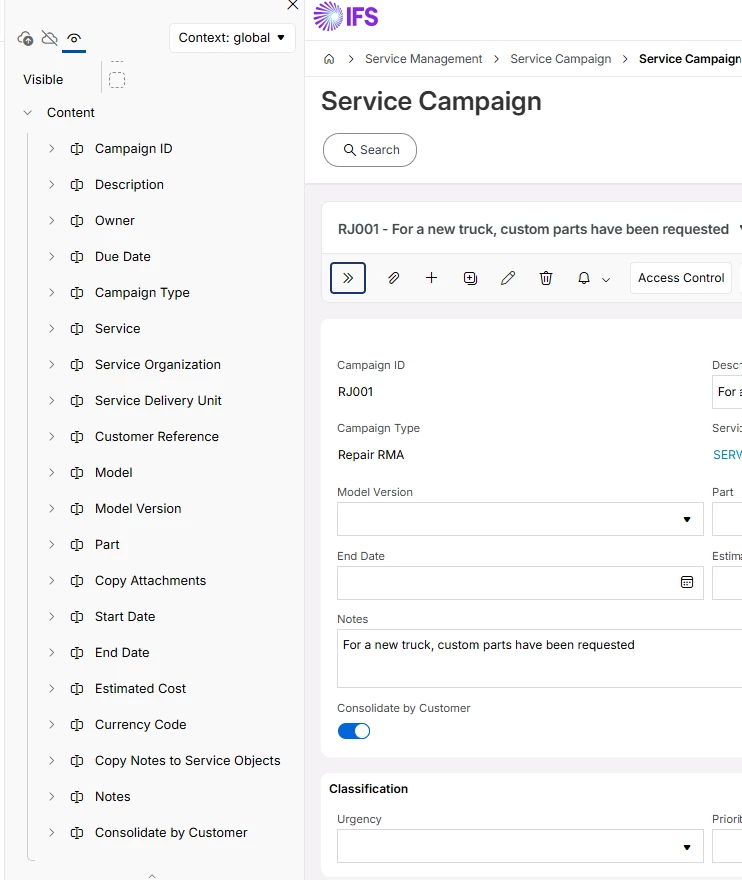This screenshot has width=742, height=880.
Task: Click the plus new record icon
Action: (x=431, y=278)
